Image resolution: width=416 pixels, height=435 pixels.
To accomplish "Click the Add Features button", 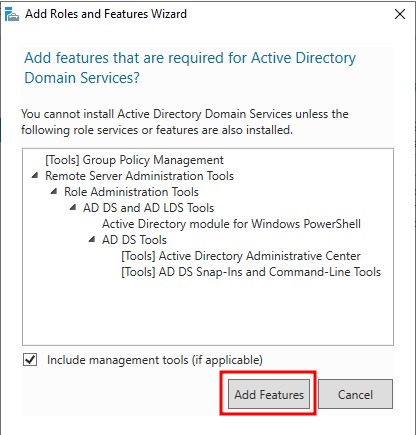I will pos(269,394).
